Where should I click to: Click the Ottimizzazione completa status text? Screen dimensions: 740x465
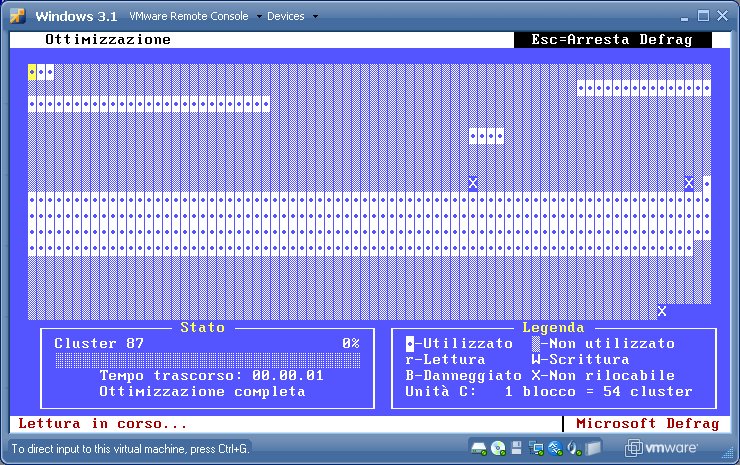(x=202, y=391)
